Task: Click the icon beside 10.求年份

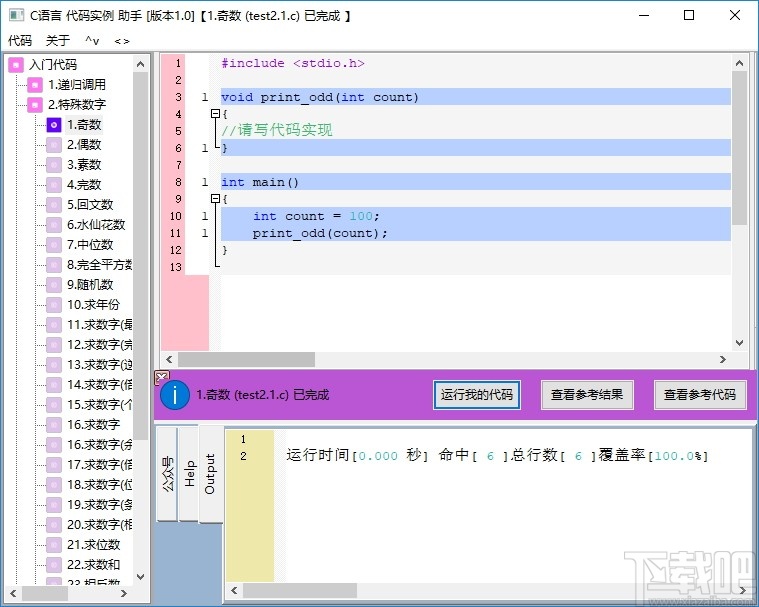Action: click(x=54, y=304)
